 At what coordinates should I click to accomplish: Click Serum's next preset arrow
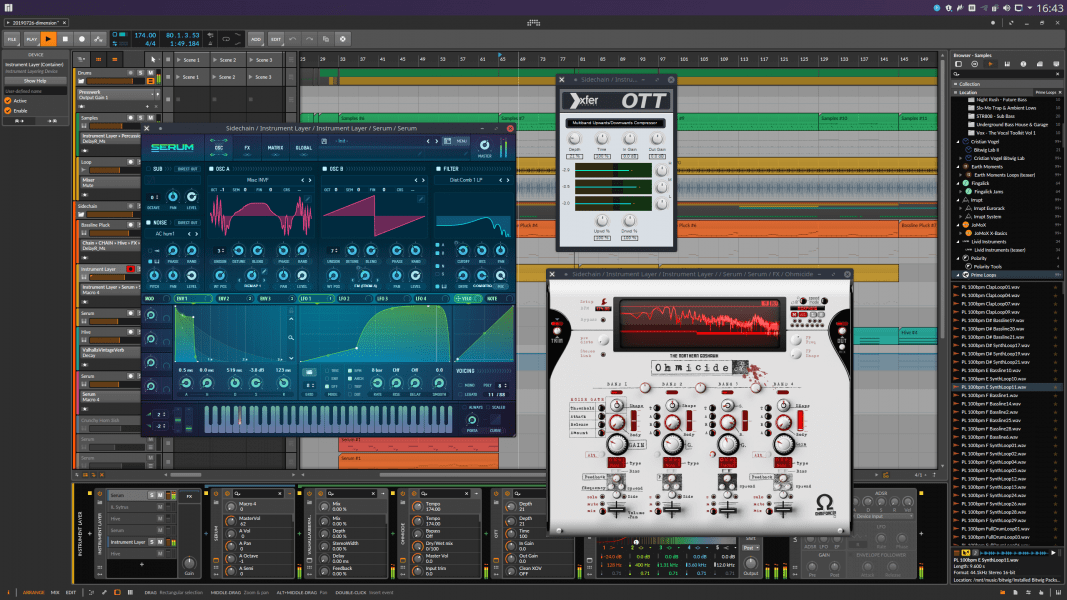click(437, 141)
